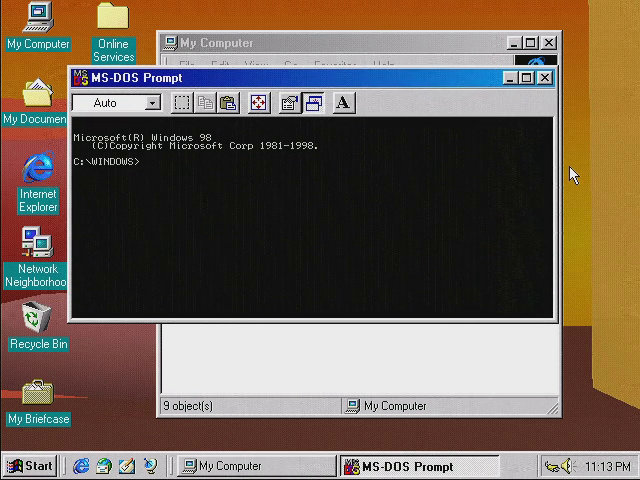Open the Start menu
This screenshot has width=640, height=480.
30,466
